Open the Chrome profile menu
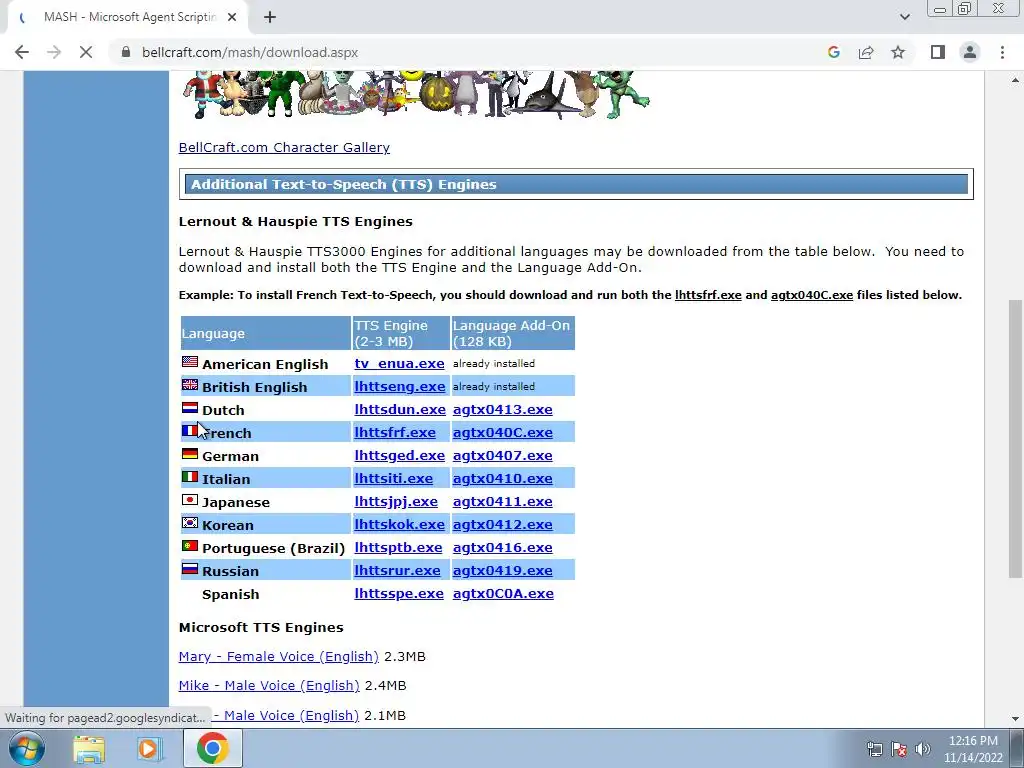Screen dimensions: 1024x768 pyautogui.click(x=970, y=52)
